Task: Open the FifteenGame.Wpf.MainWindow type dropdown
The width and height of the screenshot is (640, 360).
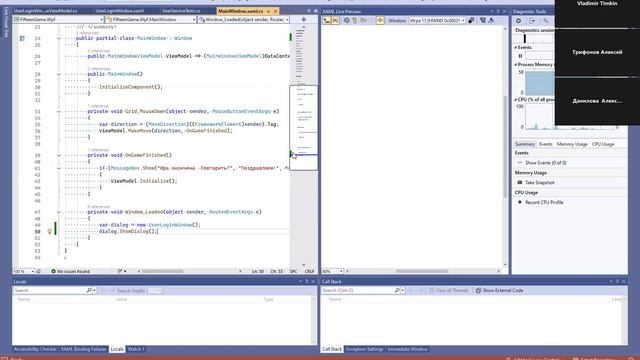Action: pyautogui.click(x=151, y=19)
